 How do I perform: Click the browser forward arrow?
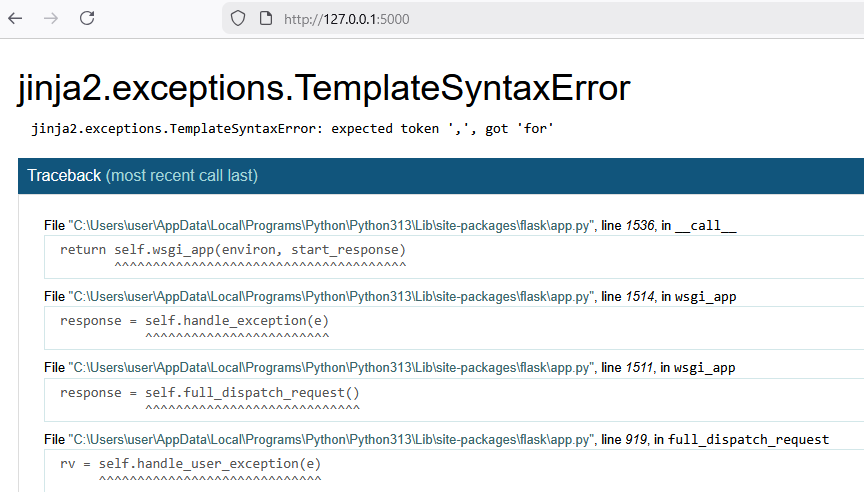51,18
